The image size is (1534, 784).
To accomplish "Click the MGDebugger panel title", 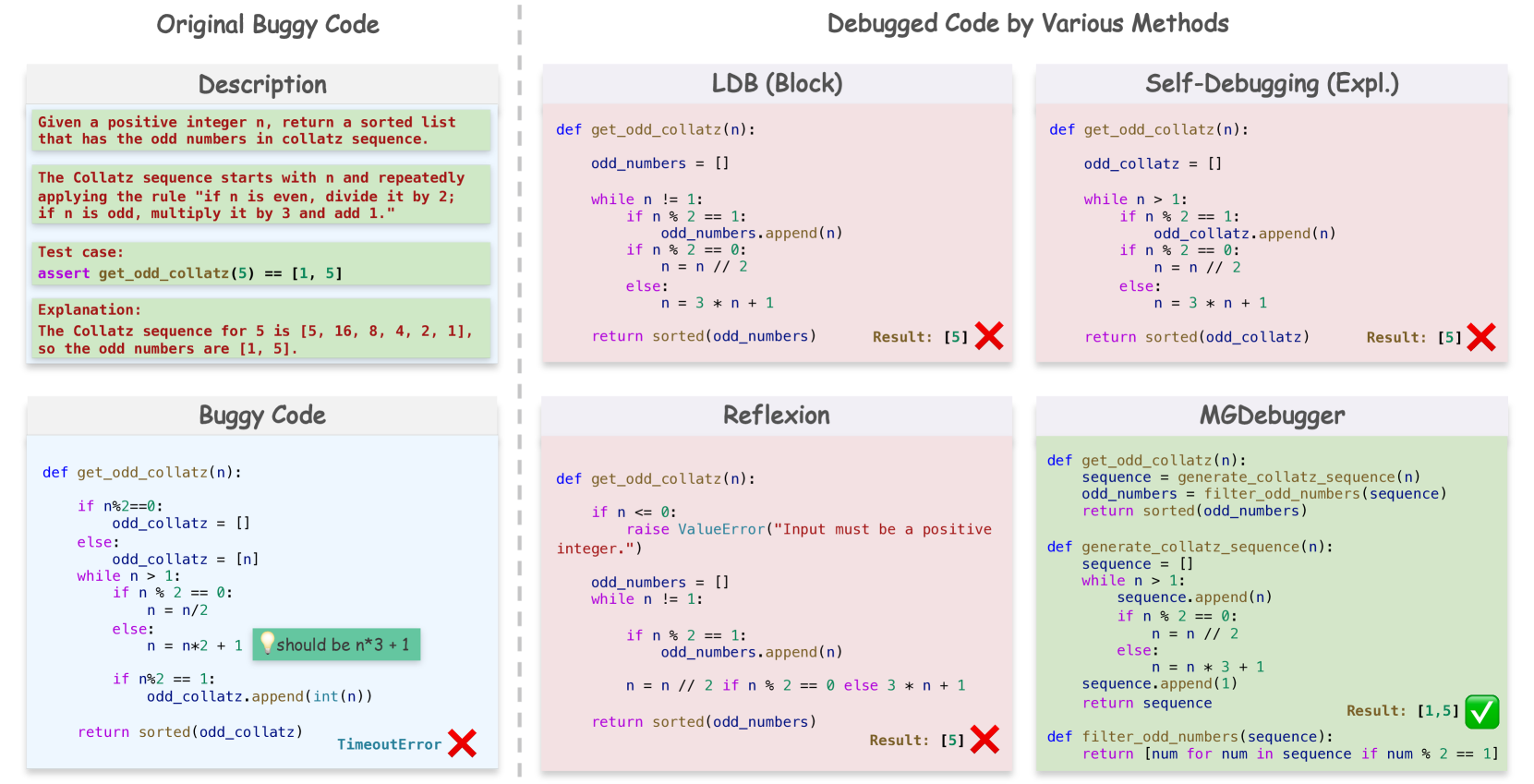I will (x=1272, y=416).
